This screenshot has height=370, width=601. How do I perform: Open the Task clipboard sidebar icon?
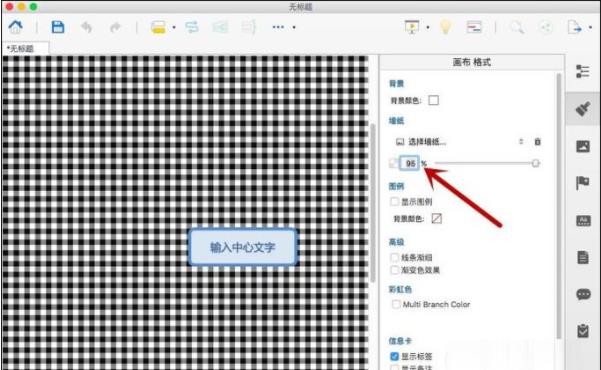(583, 331)
